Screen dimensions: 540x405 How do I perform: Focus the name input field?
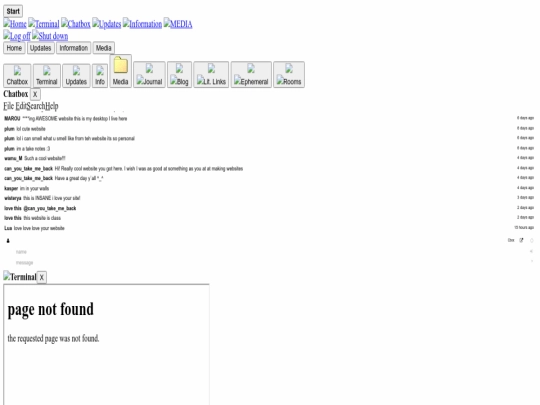[269, 252]
